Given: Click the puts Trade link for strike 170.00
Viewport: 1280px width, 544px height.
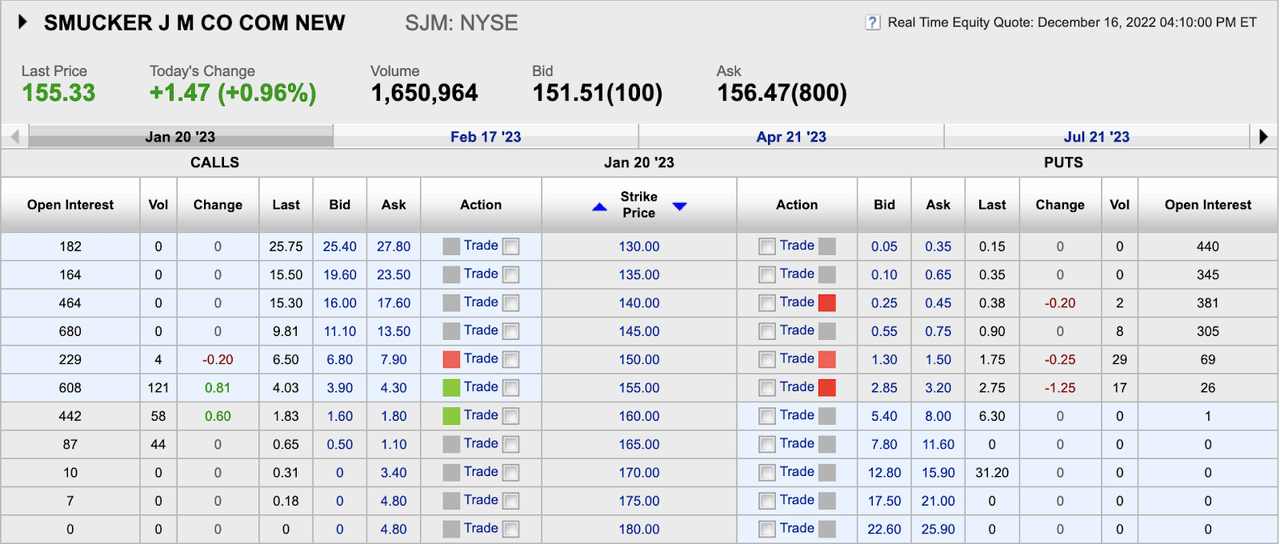Looking at the screenshot, I should click(797, 471).
